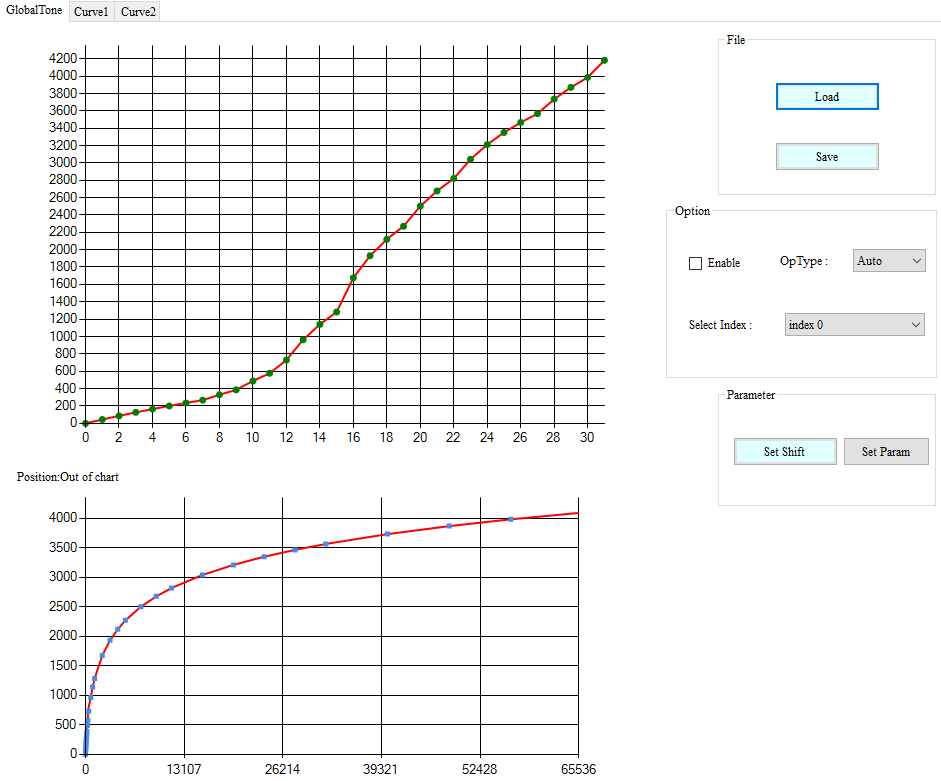941x781 pixels.
Task: Switch to the Curve1 tab
Action: point(91,11)
